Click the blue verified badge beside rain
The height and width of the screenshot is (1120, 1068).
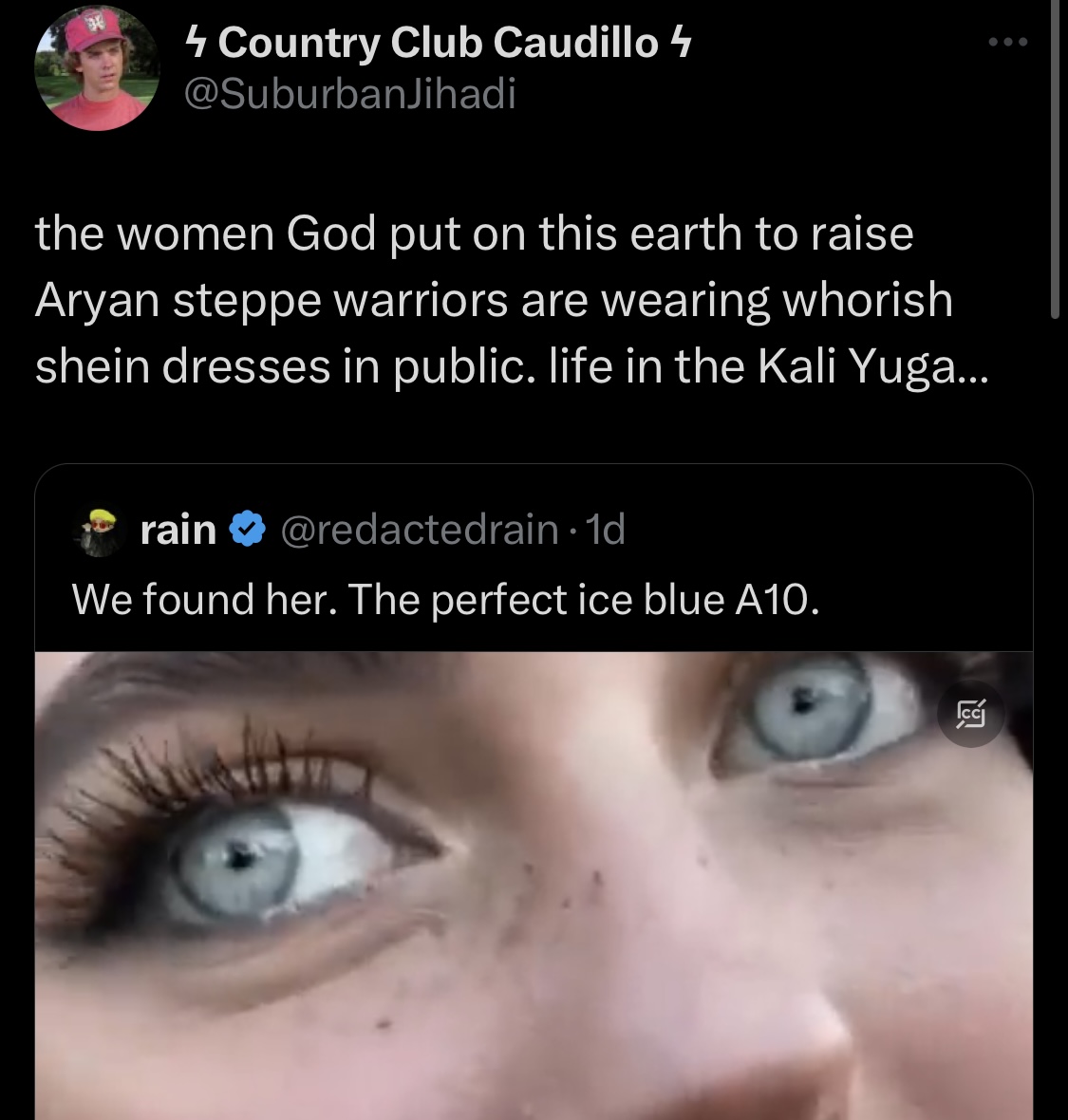click(247, 530)
